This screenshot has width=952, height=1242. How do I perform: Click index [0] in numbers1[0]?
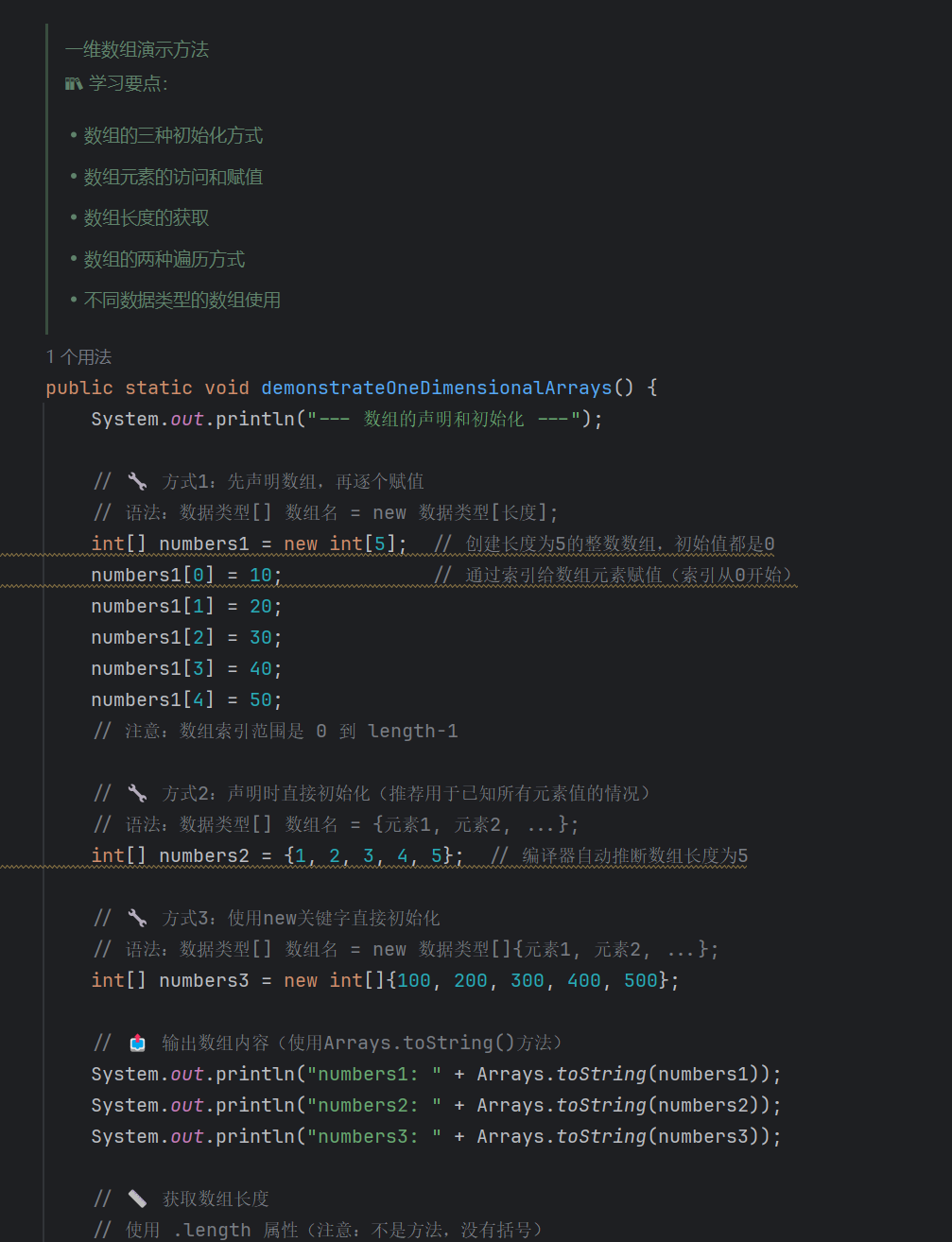tap(199, 575)
